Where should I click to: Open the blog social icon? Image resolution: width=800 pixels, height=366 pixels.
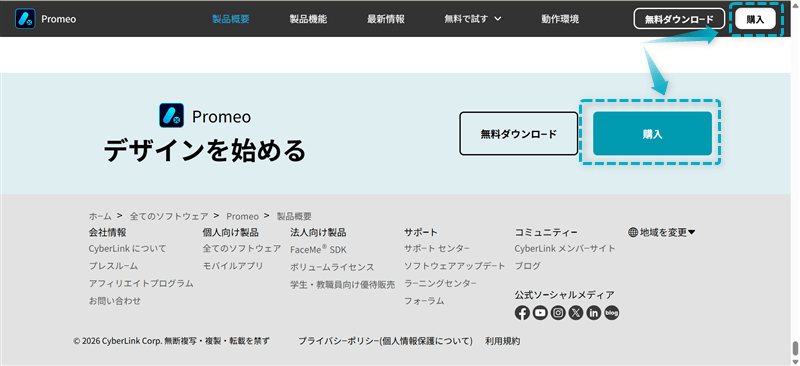(612, 313)
